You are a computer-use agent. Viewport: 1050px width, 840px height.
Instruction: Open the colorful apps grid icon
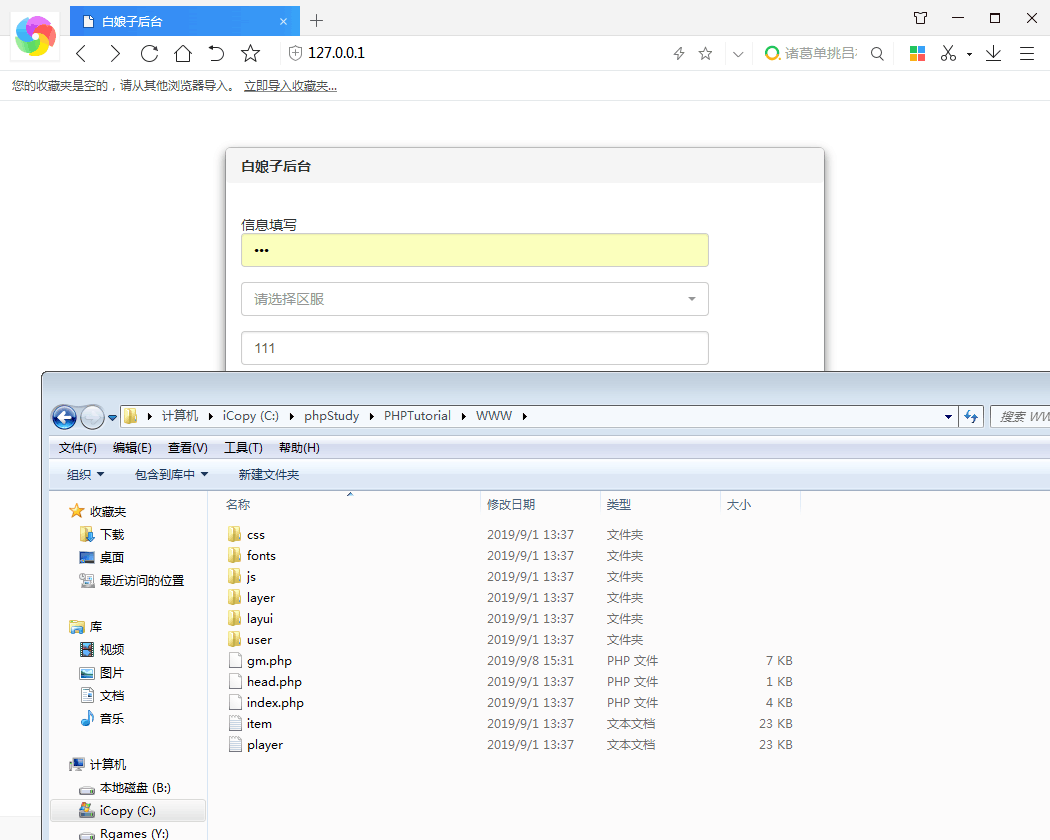pyautogui.click(x=917, y=53)
